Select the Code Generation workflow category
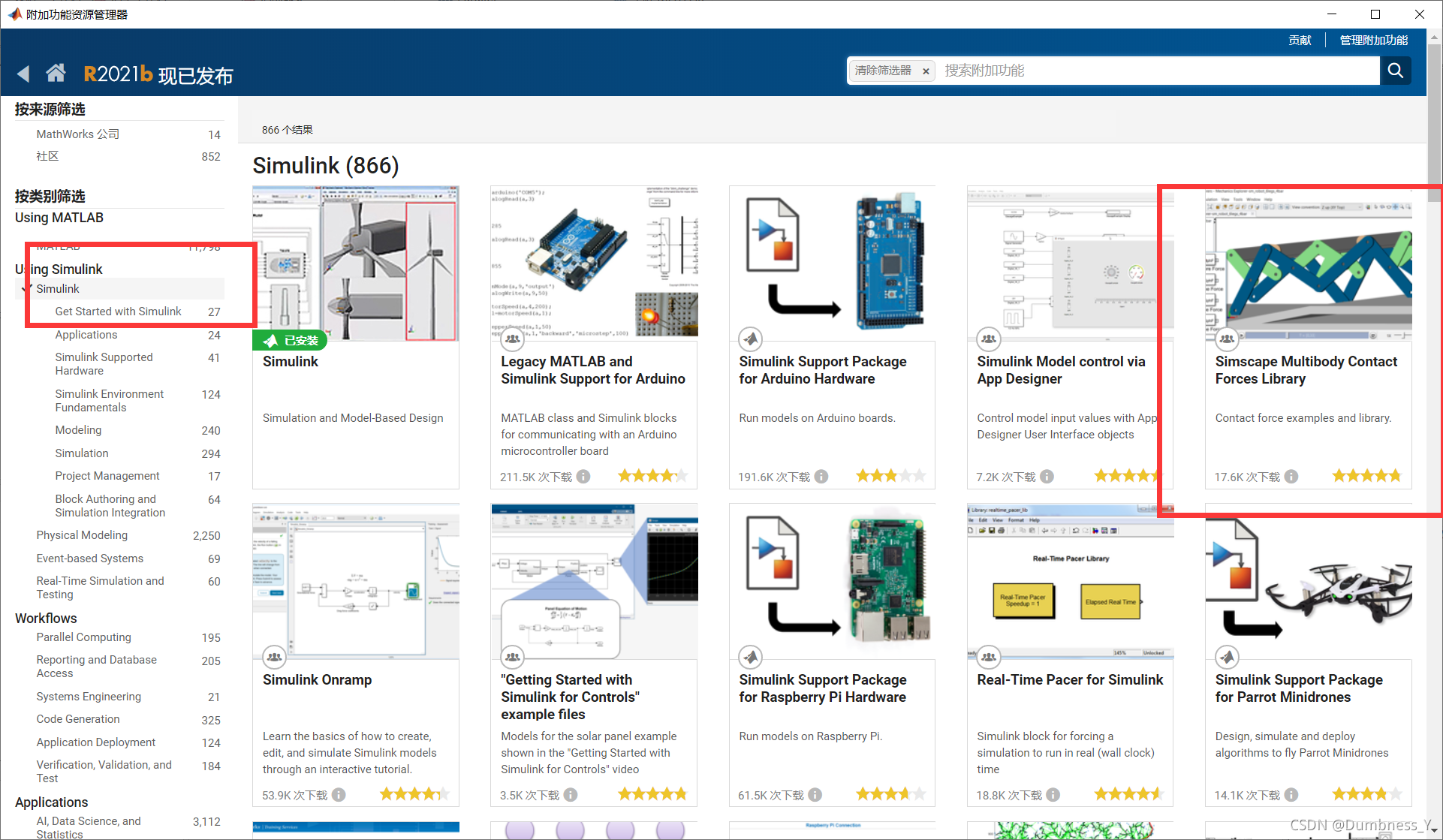This screenshot has width=1443, height=840. [x=78, y=719]
